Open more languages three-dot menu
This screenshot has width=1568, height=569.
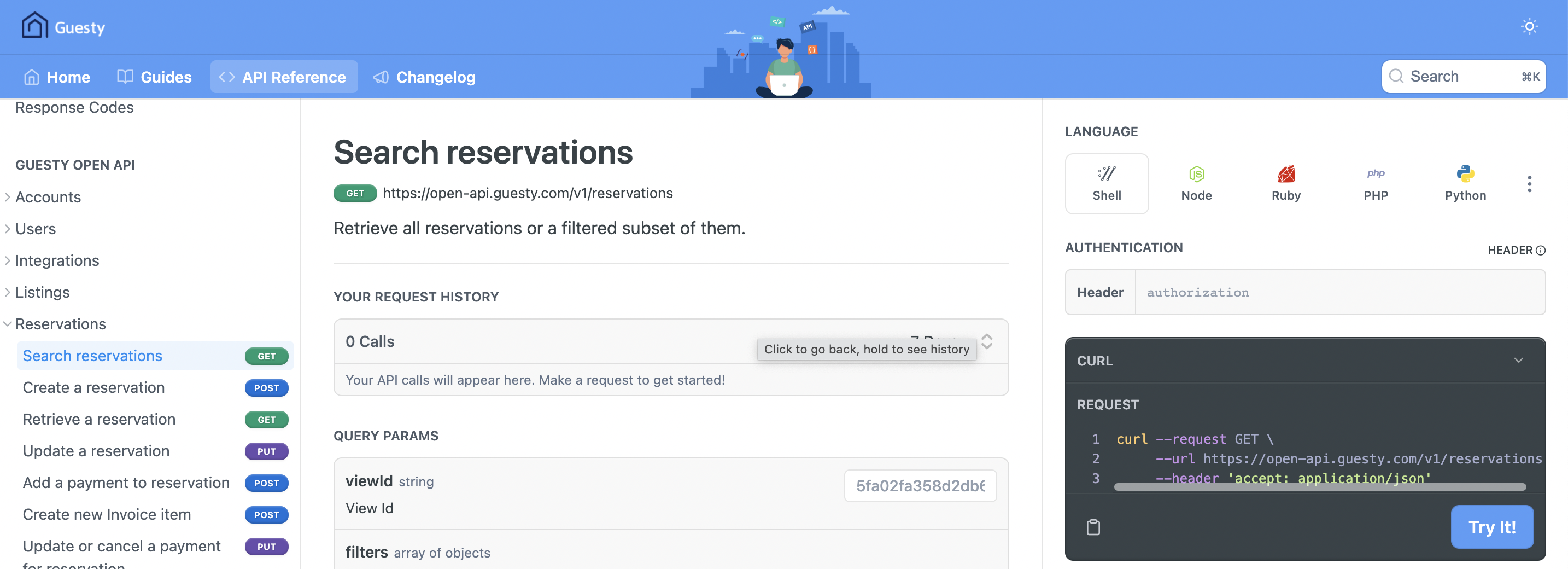coord(1529,184)
